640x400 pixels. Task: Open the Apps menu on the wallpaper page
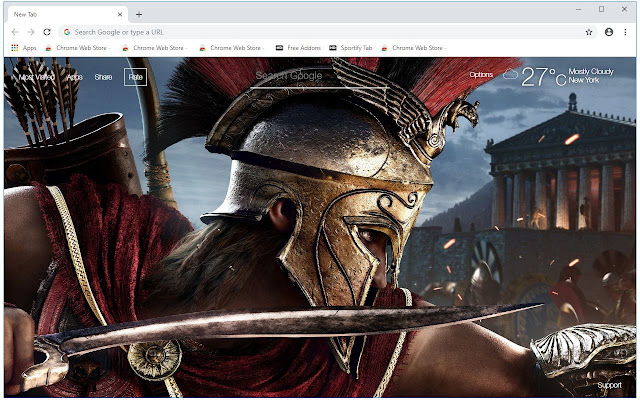point(75,77)
